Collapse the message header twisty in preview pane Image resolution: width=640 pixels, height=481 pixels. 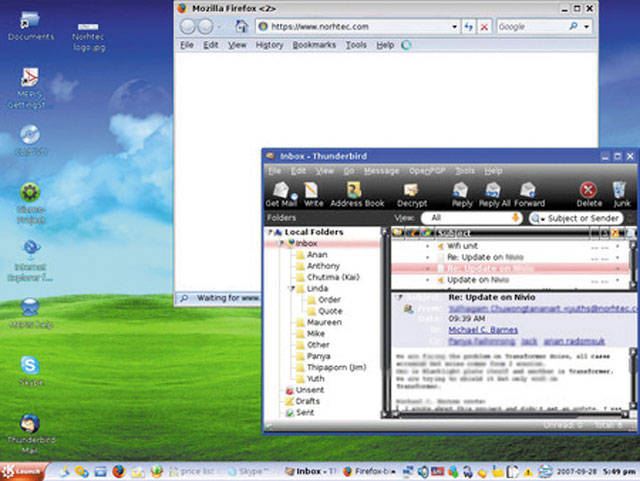click(x=400, y=298)
